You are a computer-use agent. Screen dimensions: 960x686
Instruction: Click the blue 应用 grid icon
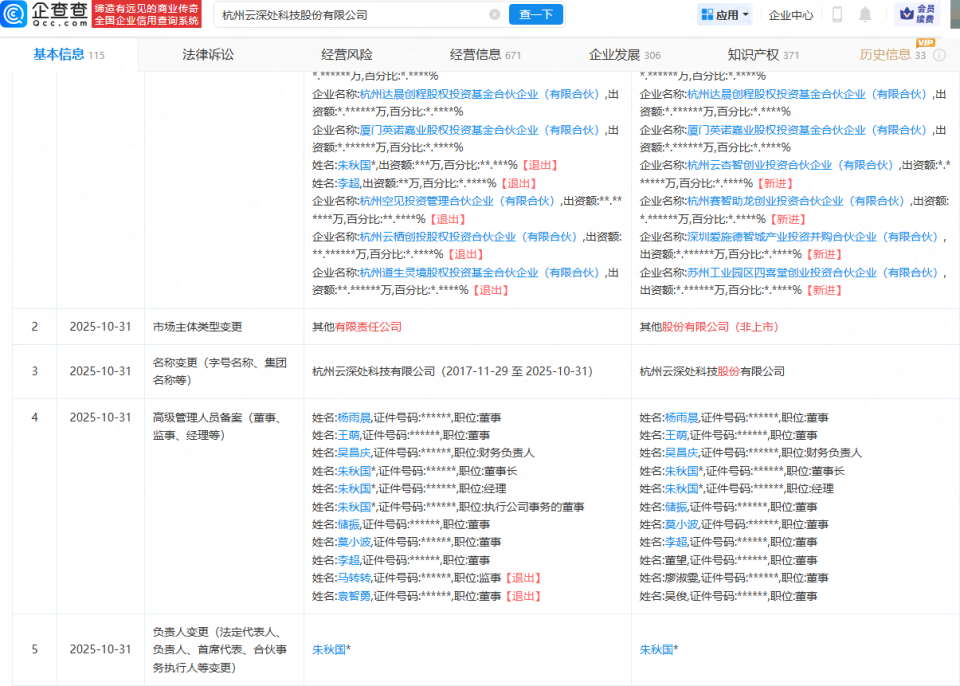[x=706, y=14]
